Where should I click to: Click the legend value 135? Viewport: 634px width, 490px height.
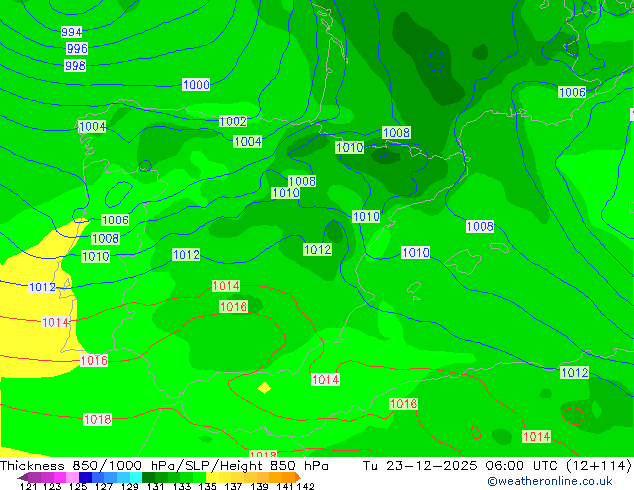point(207,486)
